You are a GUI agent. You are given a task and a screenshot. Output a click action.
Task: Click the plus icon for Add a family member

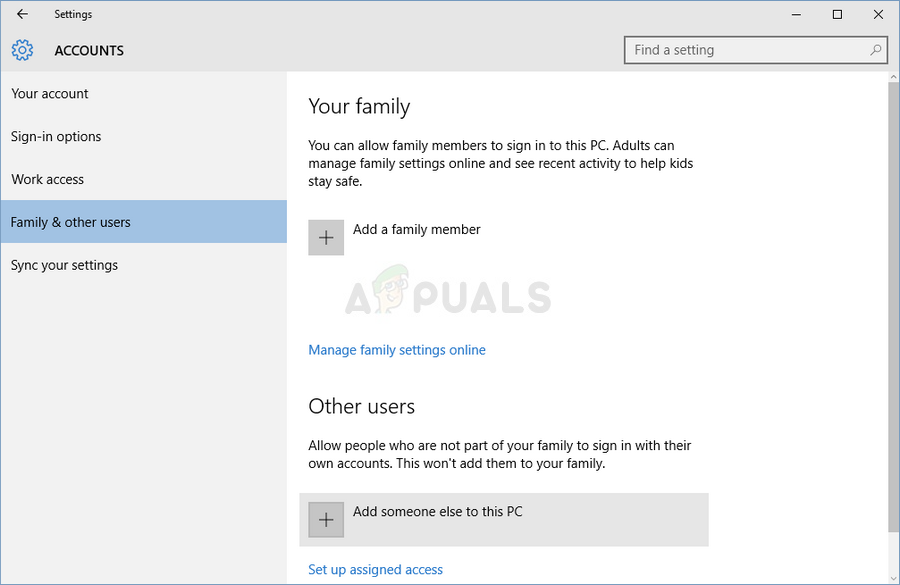click(x=326, y=238)
